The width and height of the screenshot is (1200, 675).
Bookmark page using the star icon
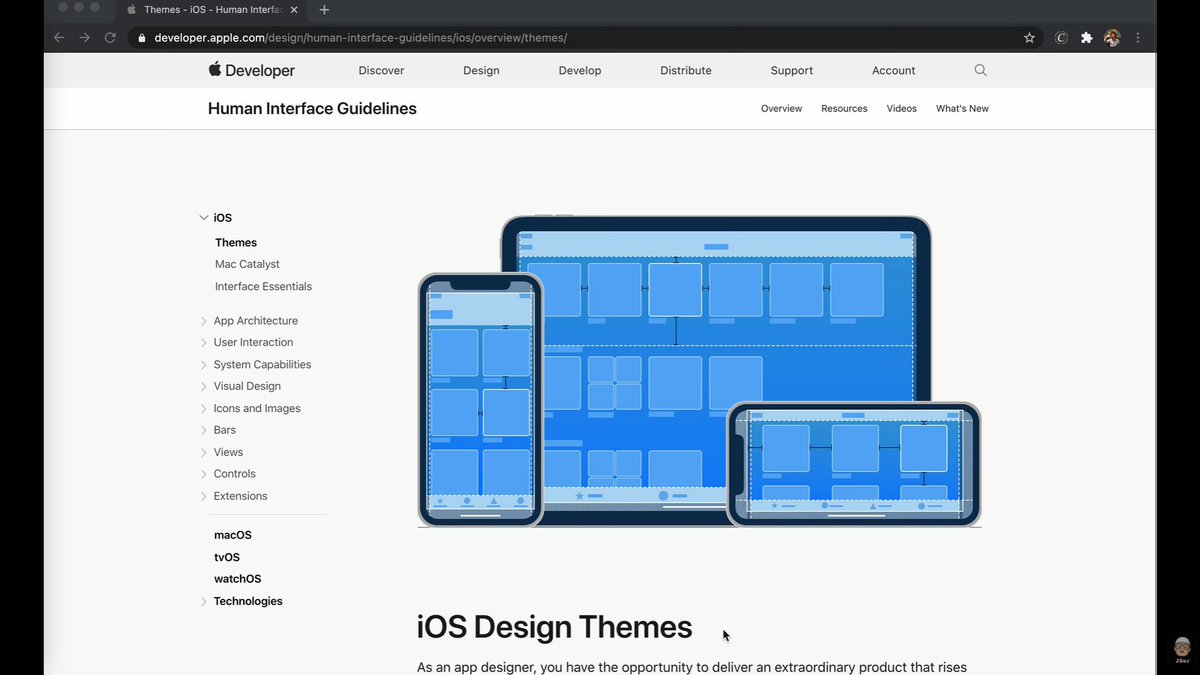1029,38
